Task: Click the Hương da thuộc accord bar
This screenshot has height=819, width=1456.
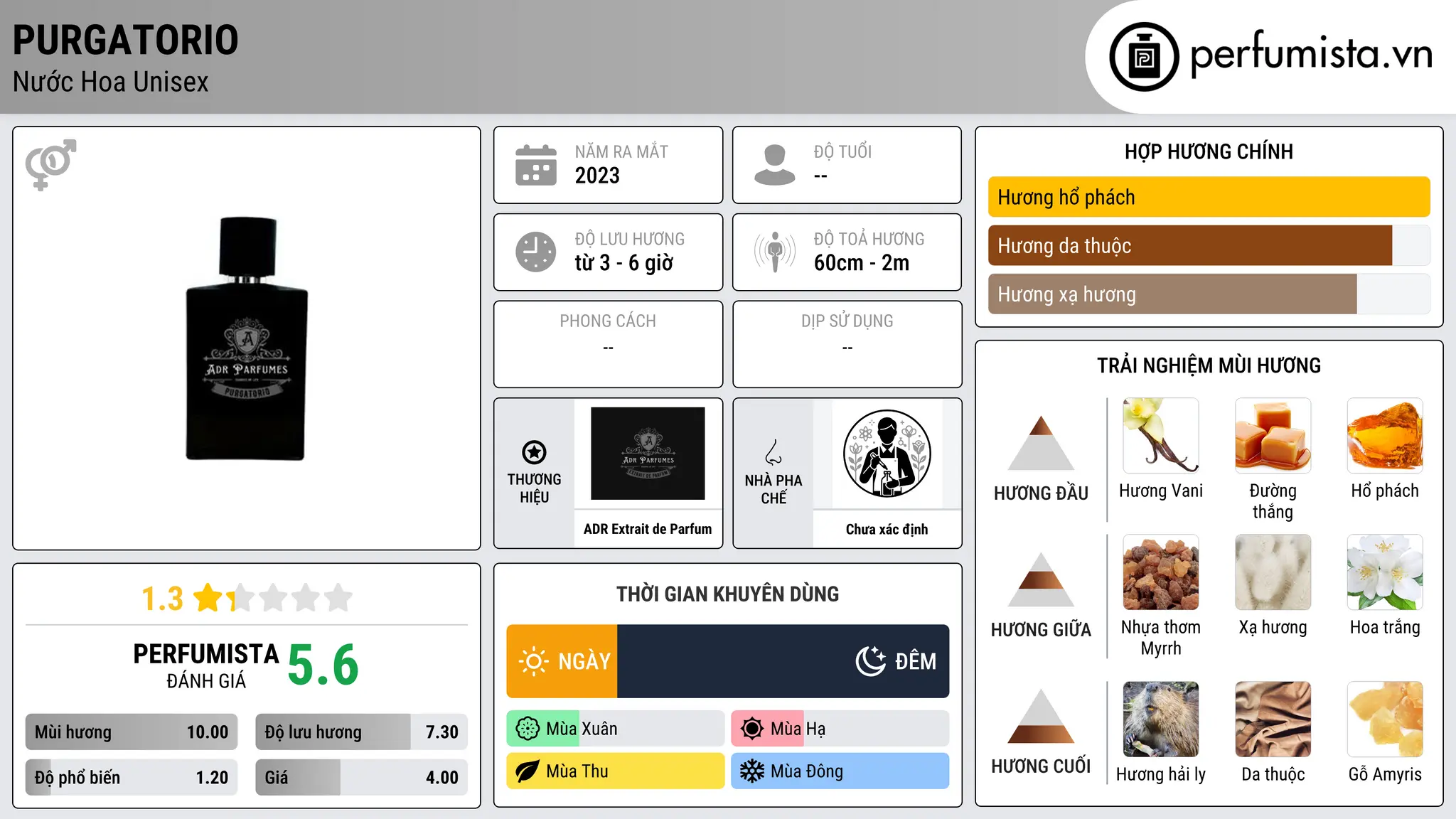Action: (x=1209, y=245)
